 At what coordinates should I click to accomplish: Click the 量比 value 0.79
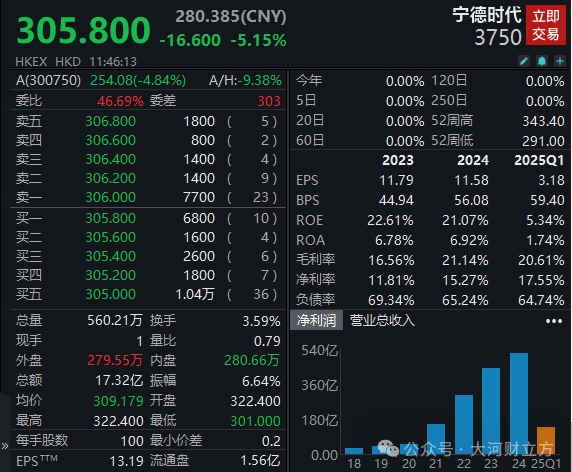point(267,341)
